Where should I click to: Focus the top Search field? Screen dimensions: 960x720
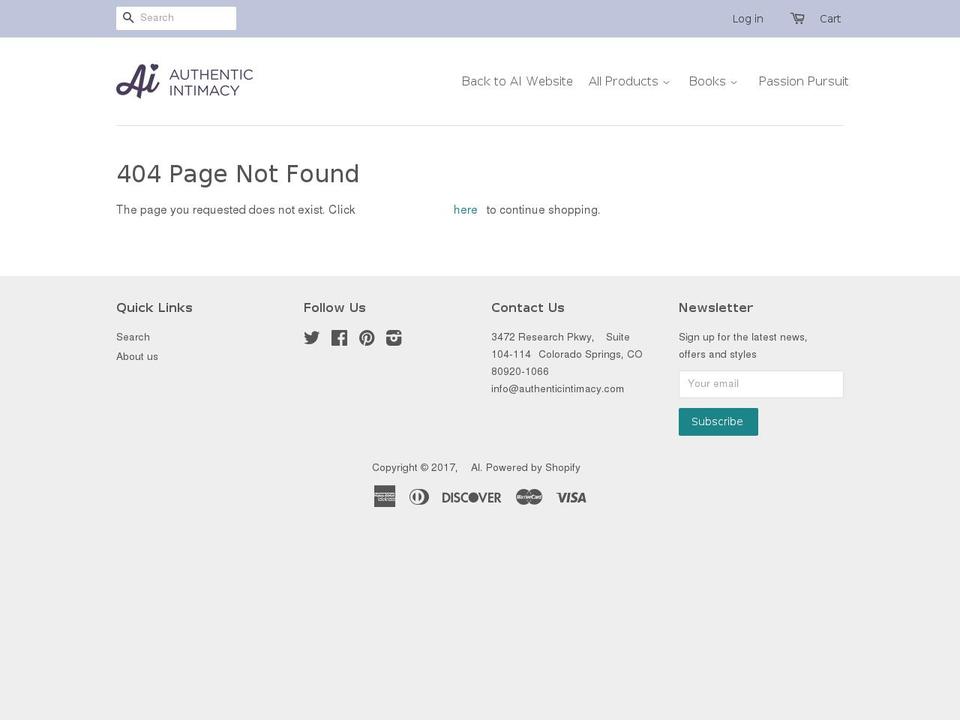176,18
